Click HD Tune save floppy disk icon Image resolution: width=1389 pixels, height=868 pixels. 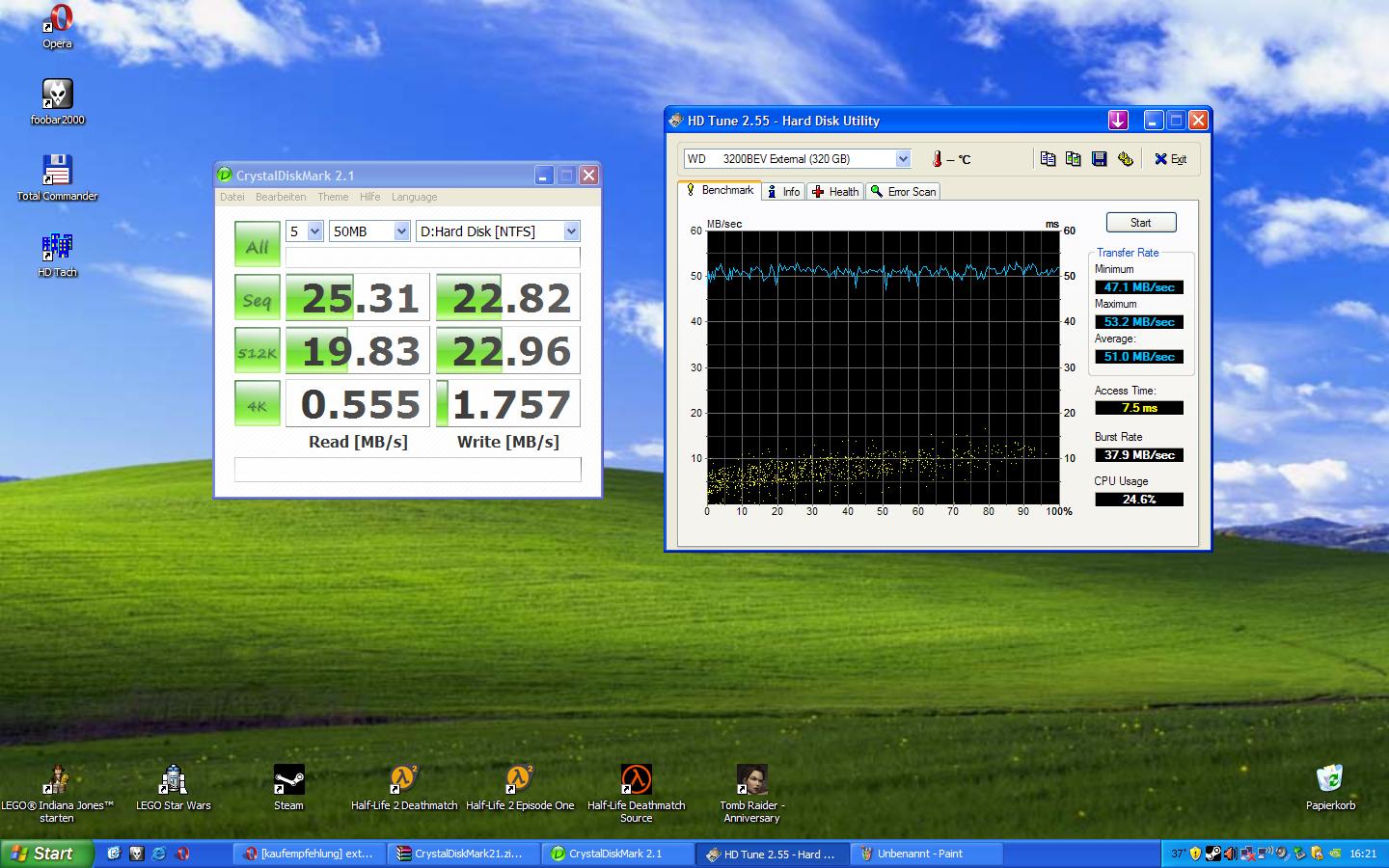pyautogui.click(x=1099, y=158)
